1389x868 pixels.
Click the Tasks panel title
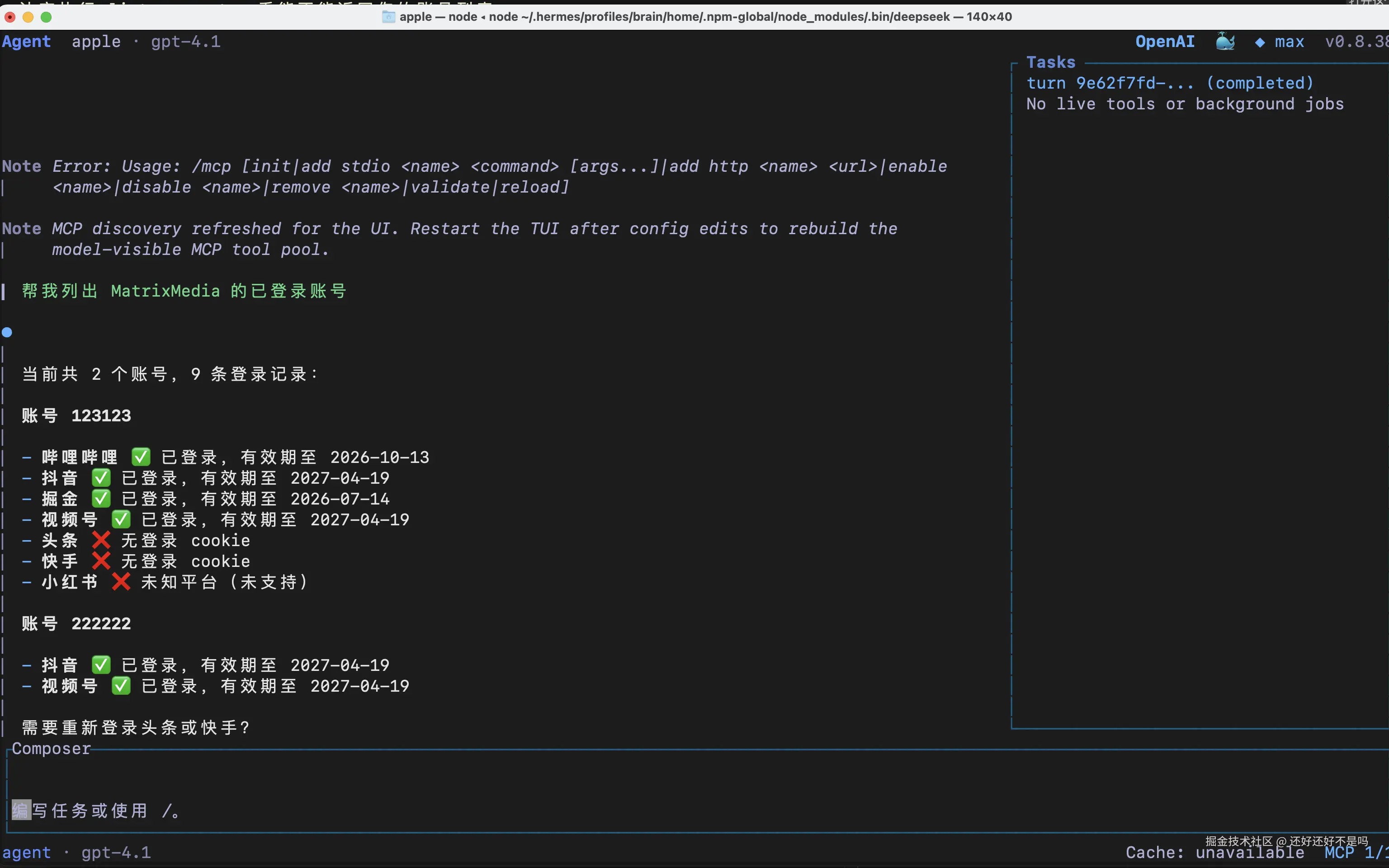click(x=1050, y=62)
